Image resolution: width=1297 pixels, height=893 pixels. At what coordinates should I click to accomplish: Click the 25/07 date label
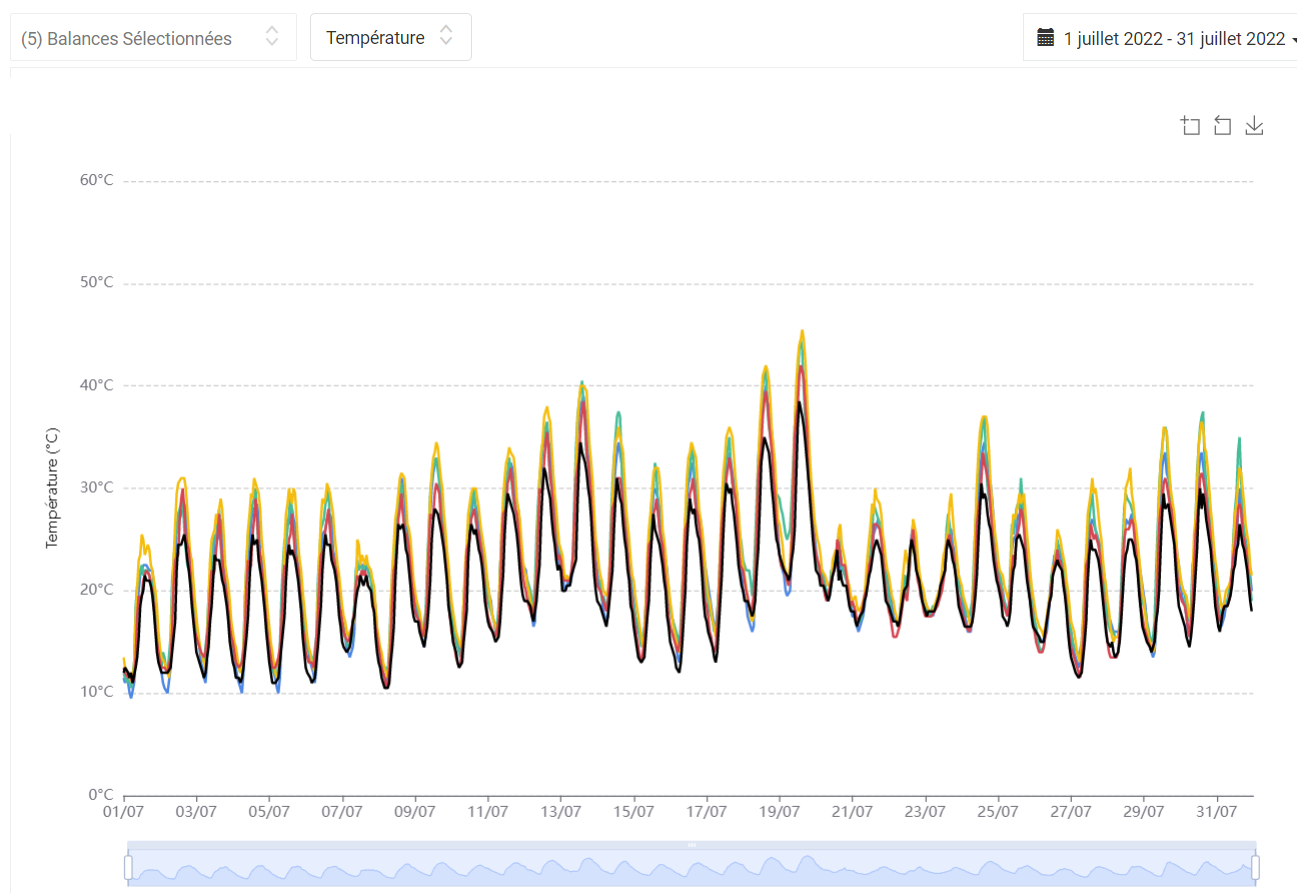click(998, 812)
